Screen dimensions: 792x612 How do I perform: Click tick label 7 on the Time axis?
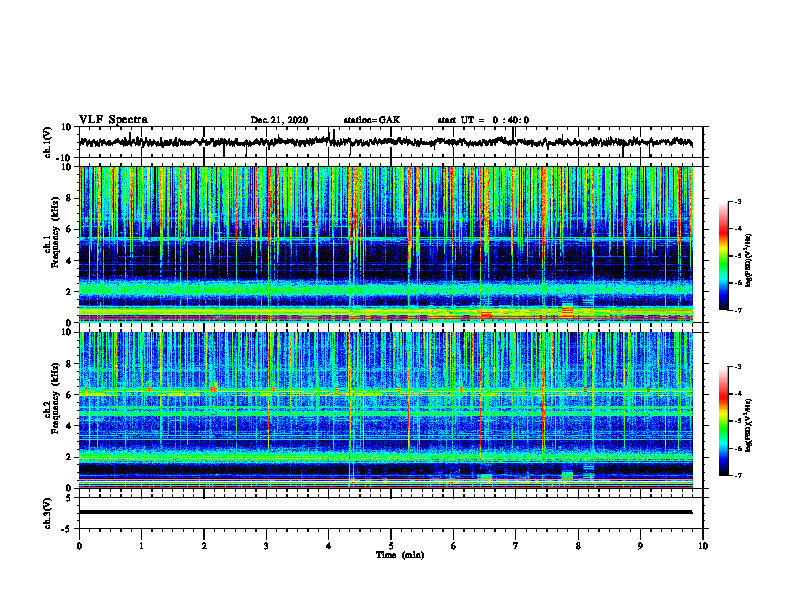[516, 546]
